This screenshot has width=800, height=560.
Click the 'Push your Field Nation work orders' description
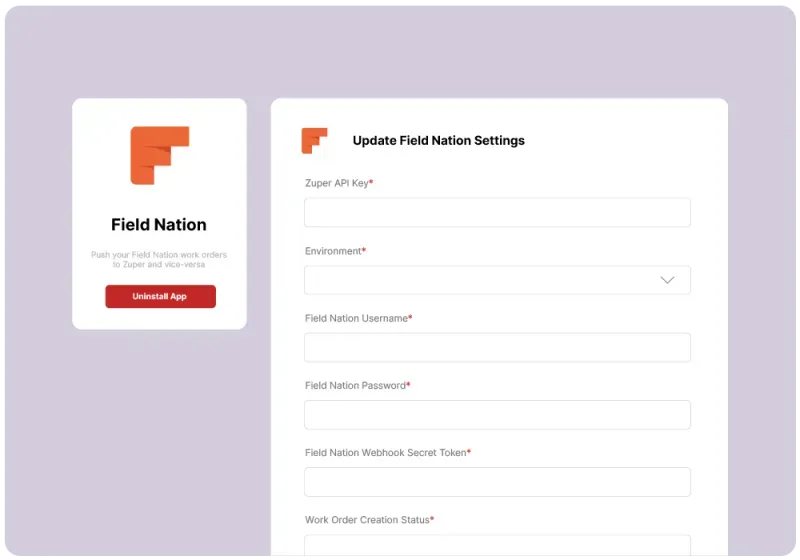(x=159, y=260)
